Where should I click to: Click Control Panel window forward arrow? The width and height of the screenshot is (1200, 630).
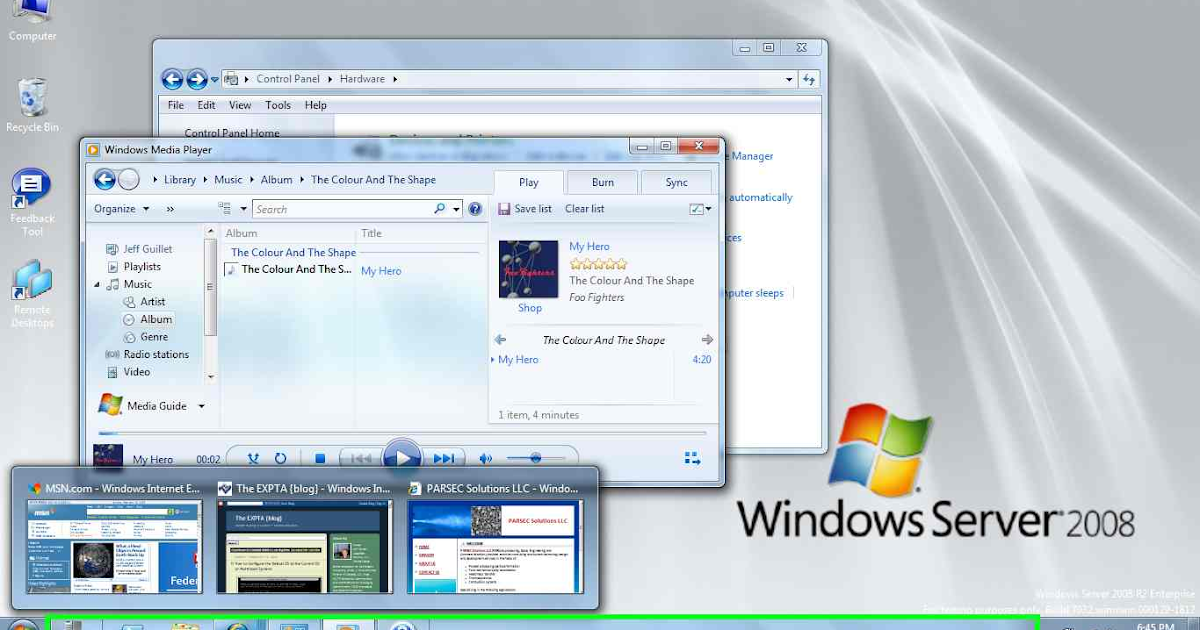pos(197,79)
